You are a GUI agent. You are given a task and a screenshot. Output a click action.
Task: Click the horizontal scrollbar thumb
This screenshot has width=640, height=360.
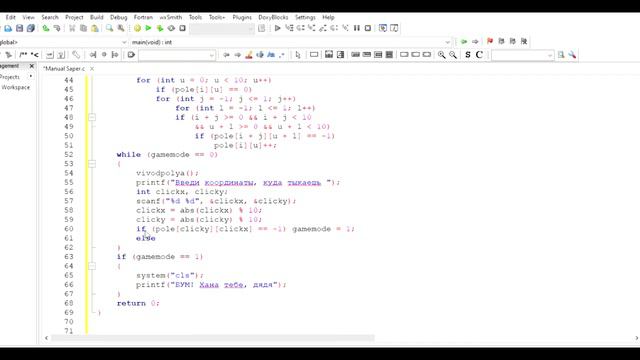point(213,338)
